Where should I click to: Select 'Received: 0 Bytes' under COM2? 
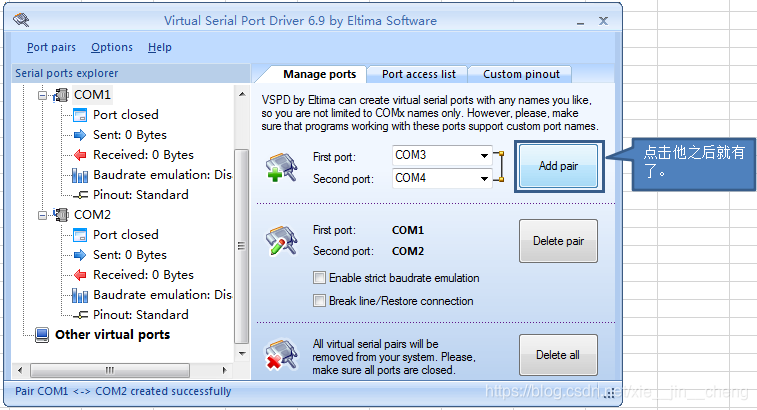(x=143, y=274)
